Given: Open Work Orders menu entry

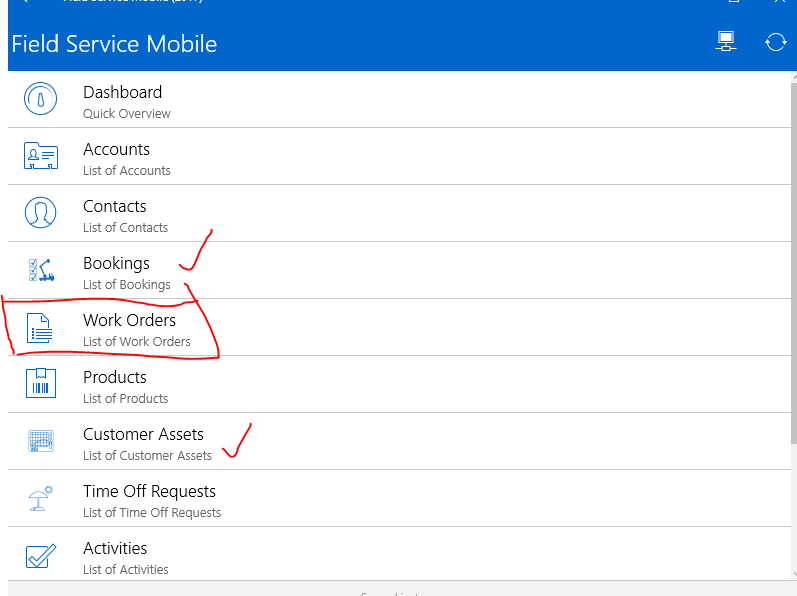Looking at the screenshot, I should point(400,327).
